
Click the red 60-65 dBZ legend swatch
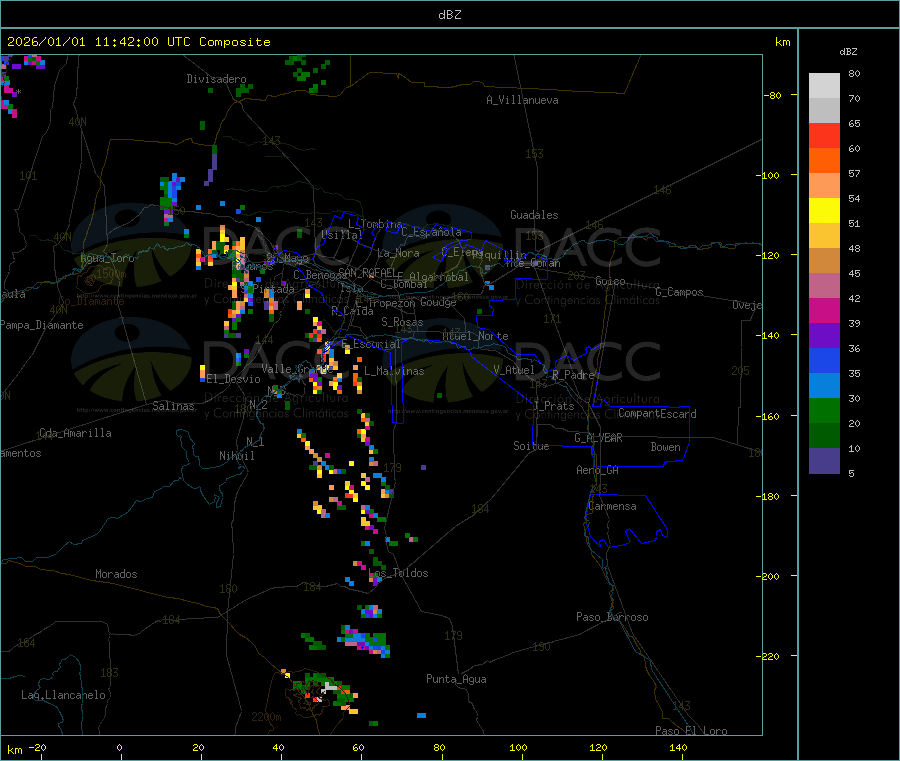824,135
